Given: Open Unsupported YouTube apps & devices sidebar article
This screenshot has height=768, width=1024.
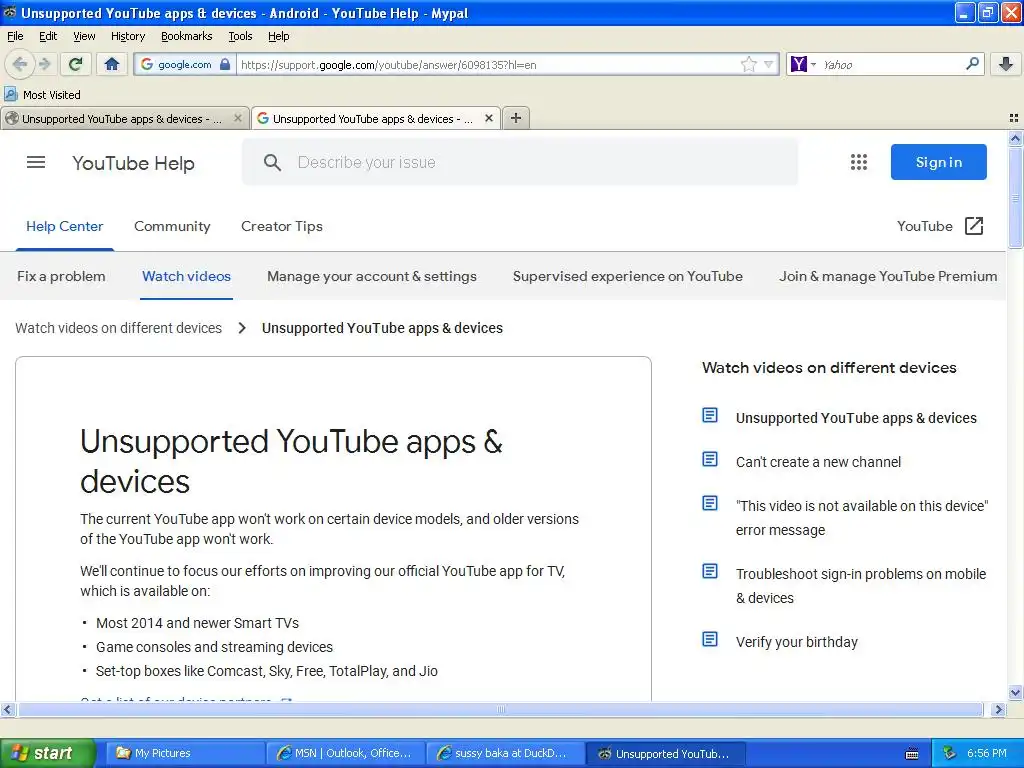Looking at the screenshot, I should [856, 418].
